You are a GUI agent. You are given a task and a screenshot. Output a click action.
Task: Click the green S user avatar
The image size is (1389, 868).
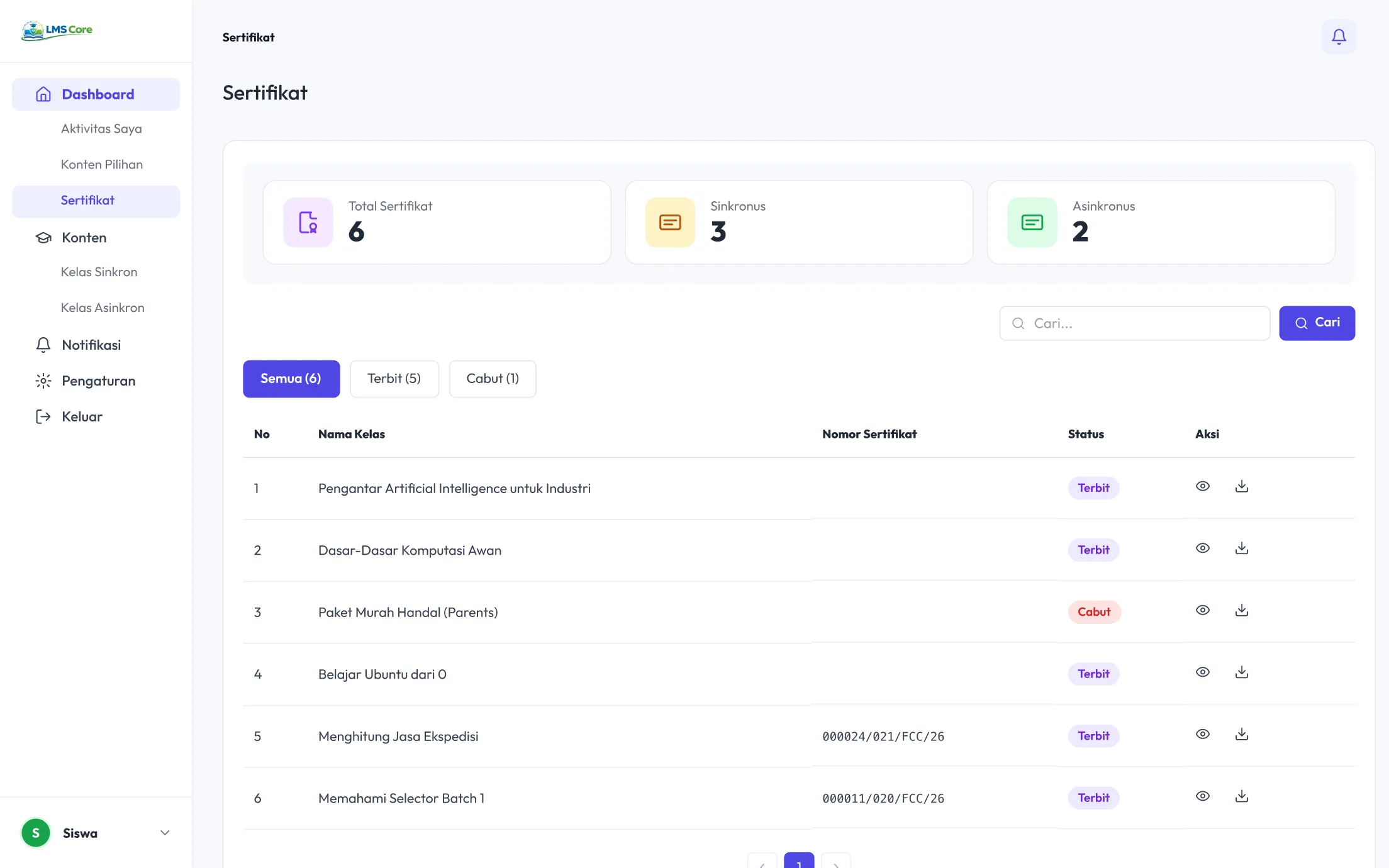pyautogui.click(x=36, y=833)
